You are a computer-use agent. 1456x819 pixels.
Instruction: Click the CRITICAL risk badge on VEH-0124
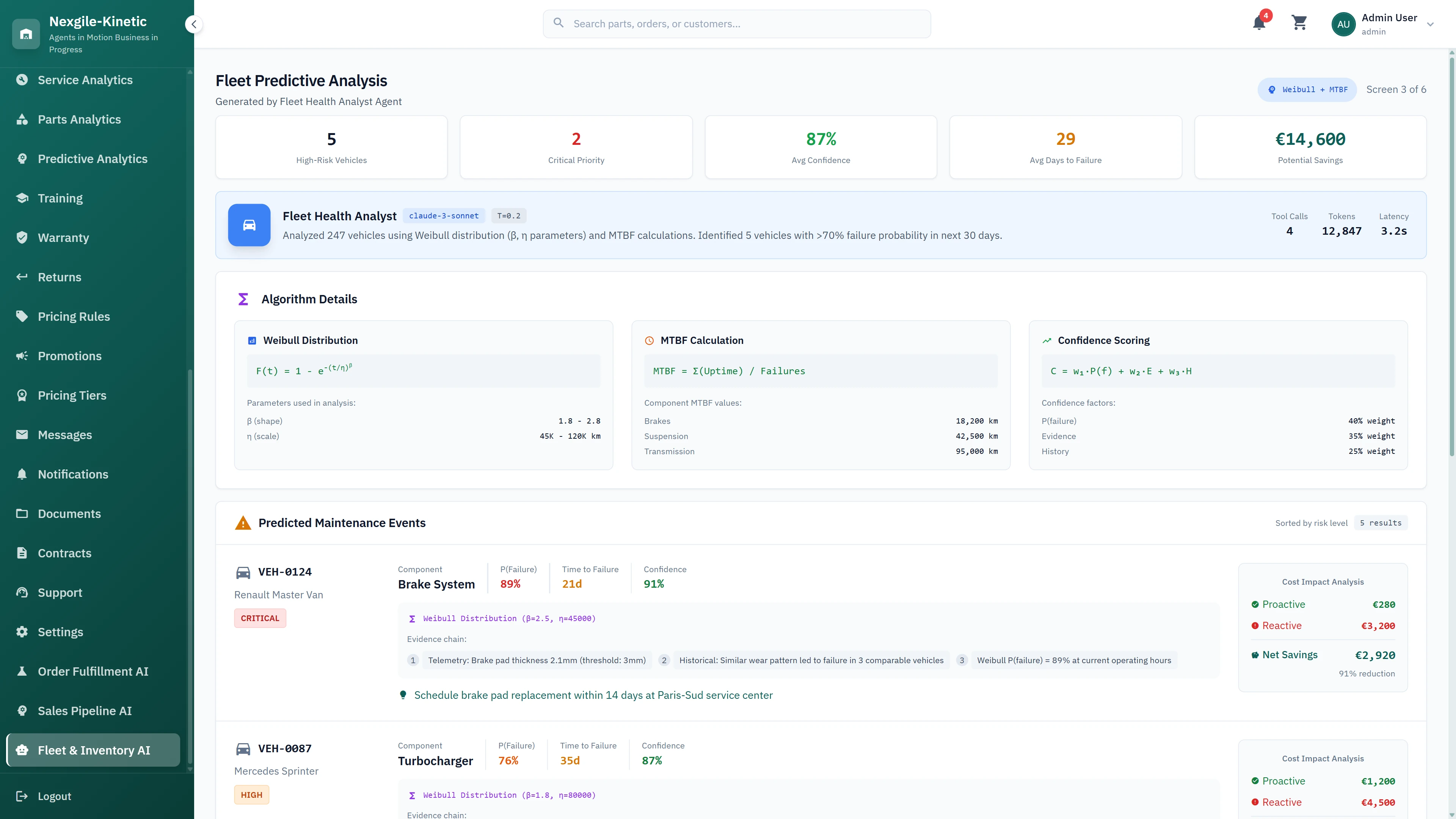pos(259,618)
